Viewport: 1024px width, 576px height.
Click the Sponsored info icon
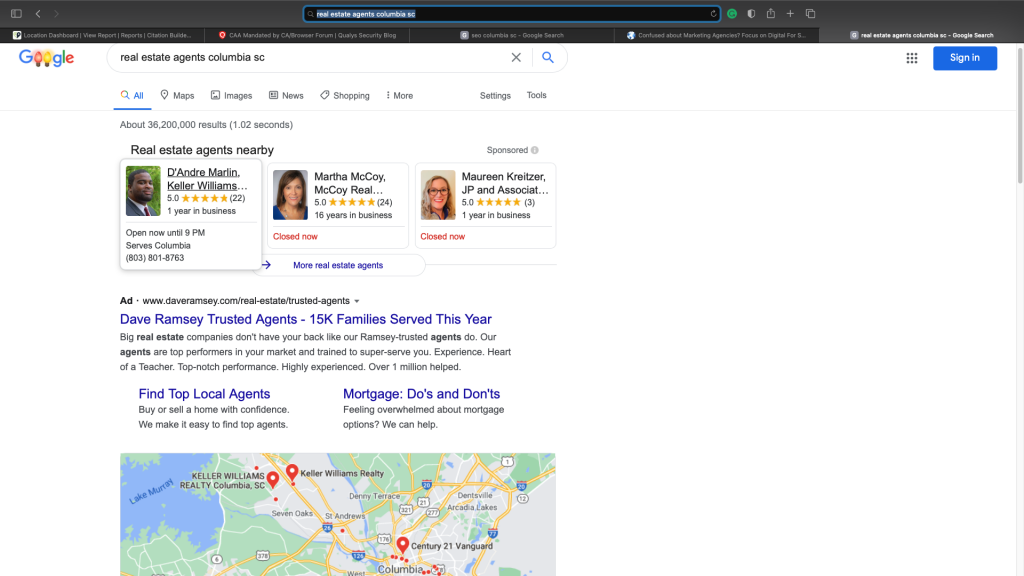click(535, 150)
